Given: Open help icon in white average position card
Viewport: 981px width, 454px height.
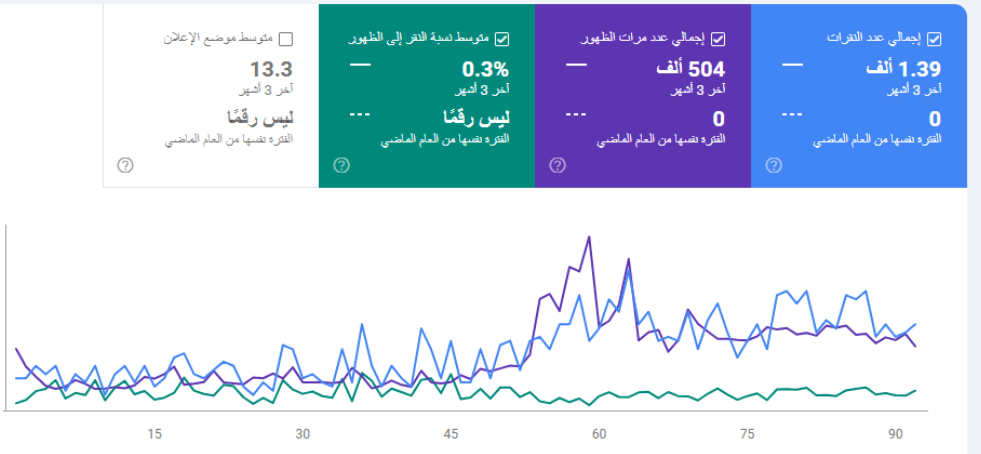Looking at the screenshot, I should (x=125, y=166).
